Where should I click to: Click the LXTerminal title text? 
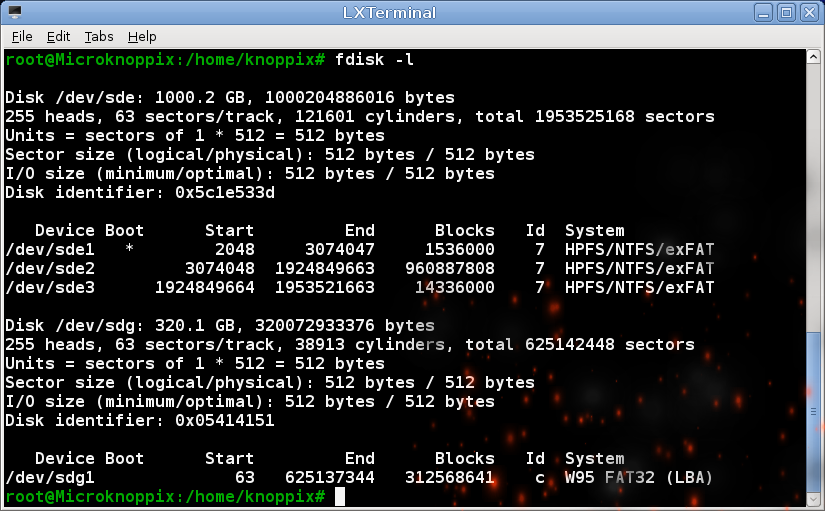click(x=389, y=13)
